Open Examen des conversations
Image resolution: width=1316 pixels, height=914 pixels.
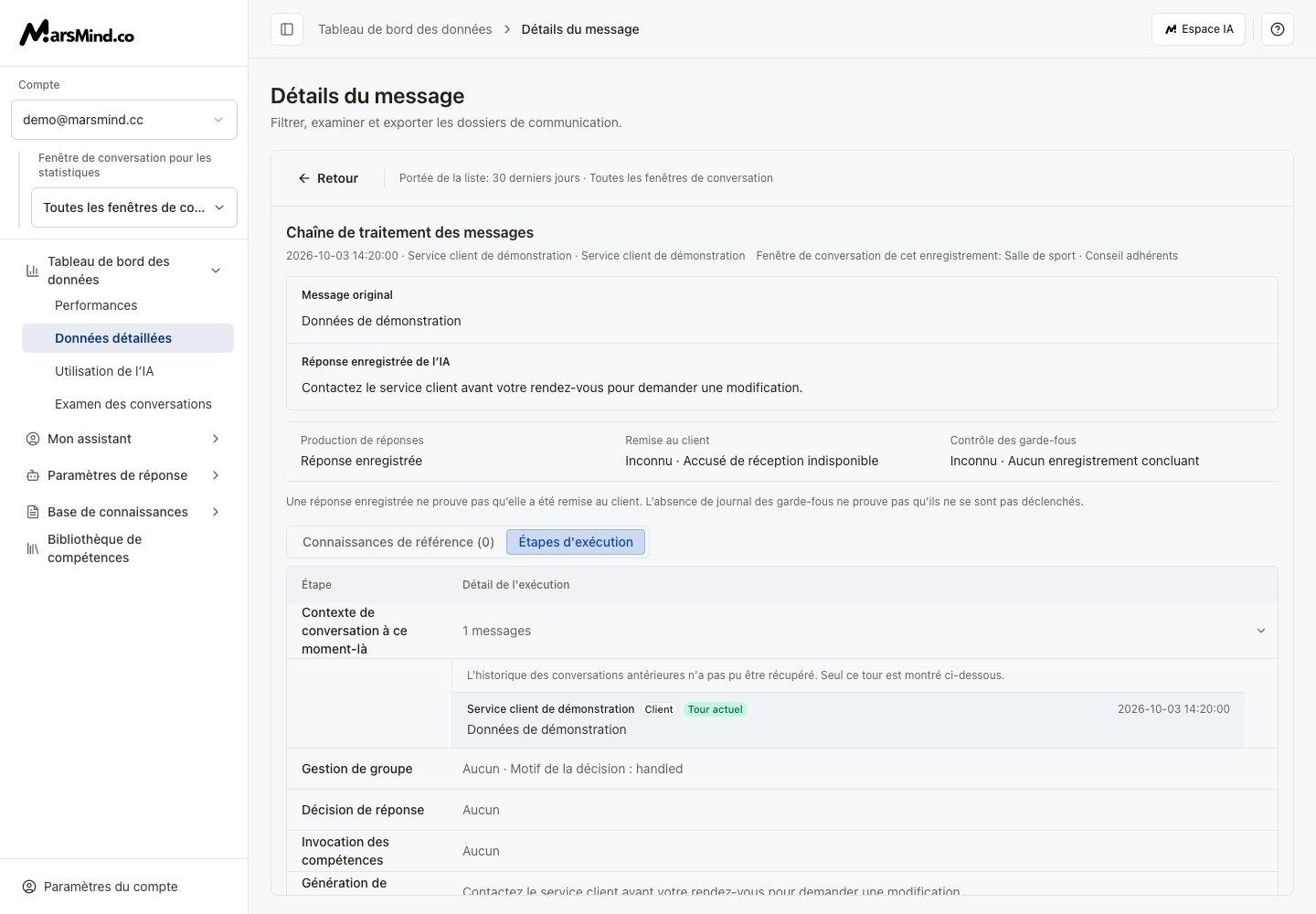coord(133,404)
